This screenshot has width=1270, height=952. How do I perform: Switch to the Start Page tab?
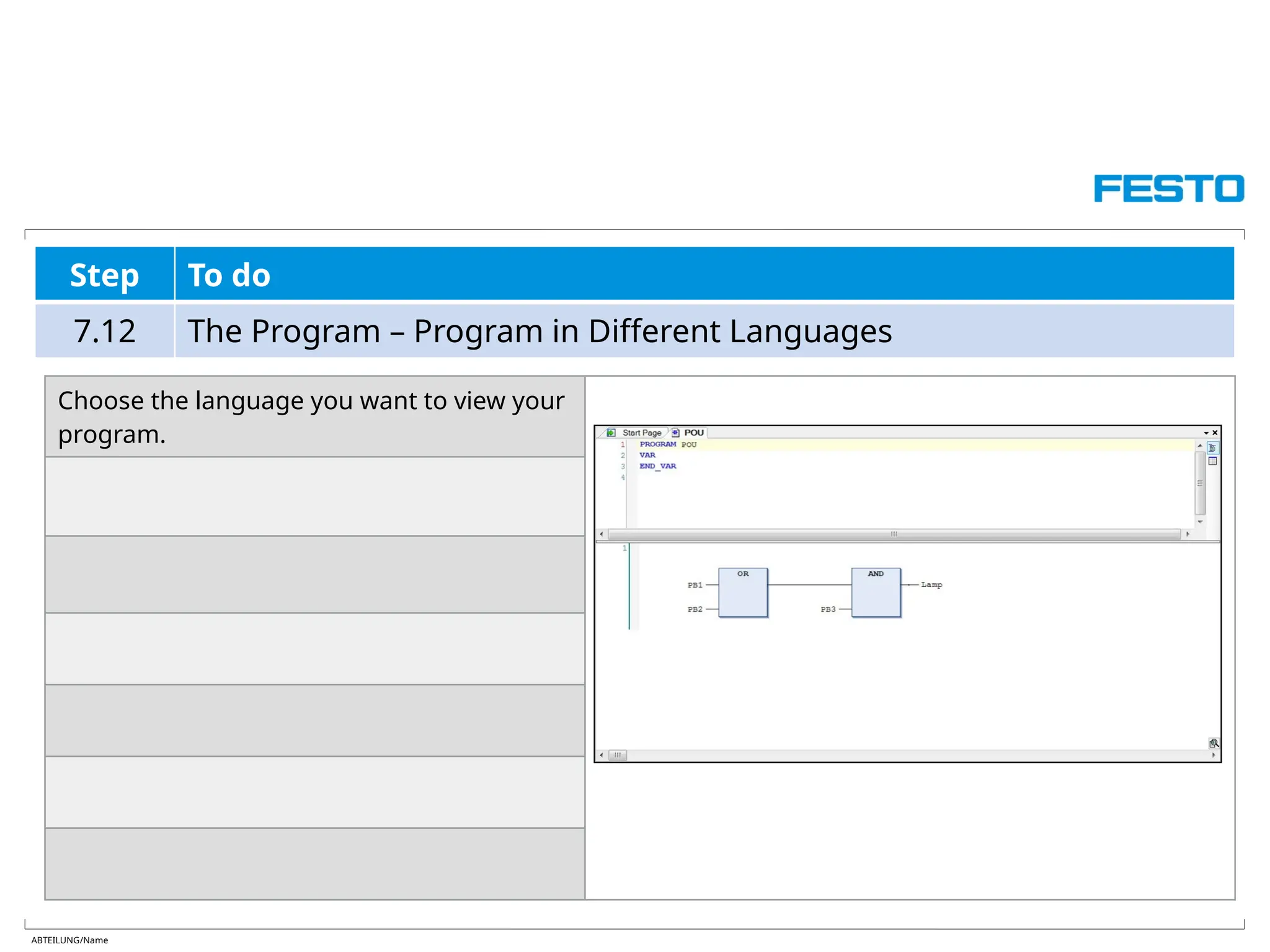tap(642, 433)
